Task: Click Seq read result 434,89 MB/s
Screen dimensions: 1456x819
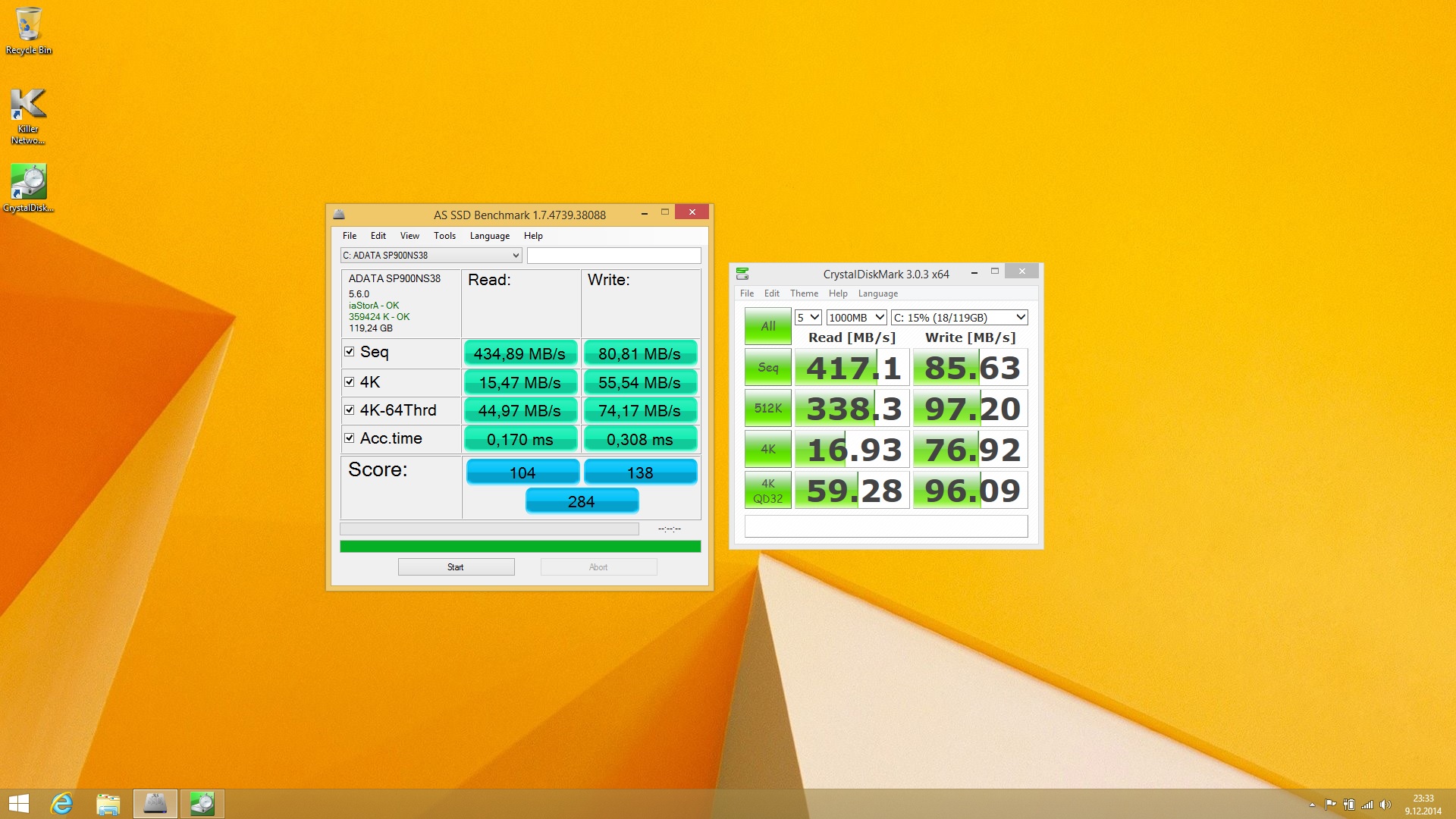Action: click(520, 353)
